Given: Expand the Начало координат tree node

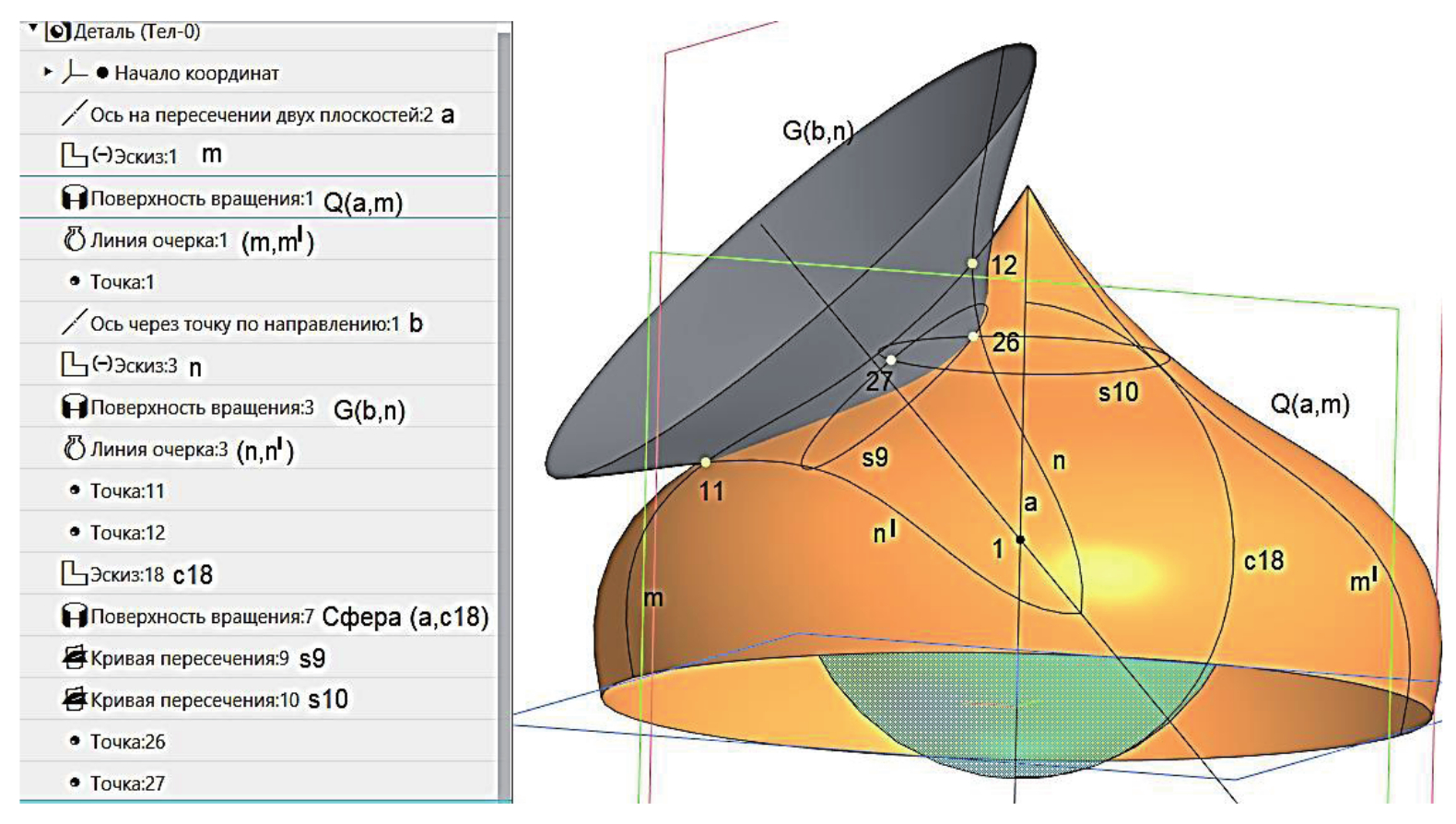Looking at the screenshot, I should pyautogui.click(x=48, y=72).
